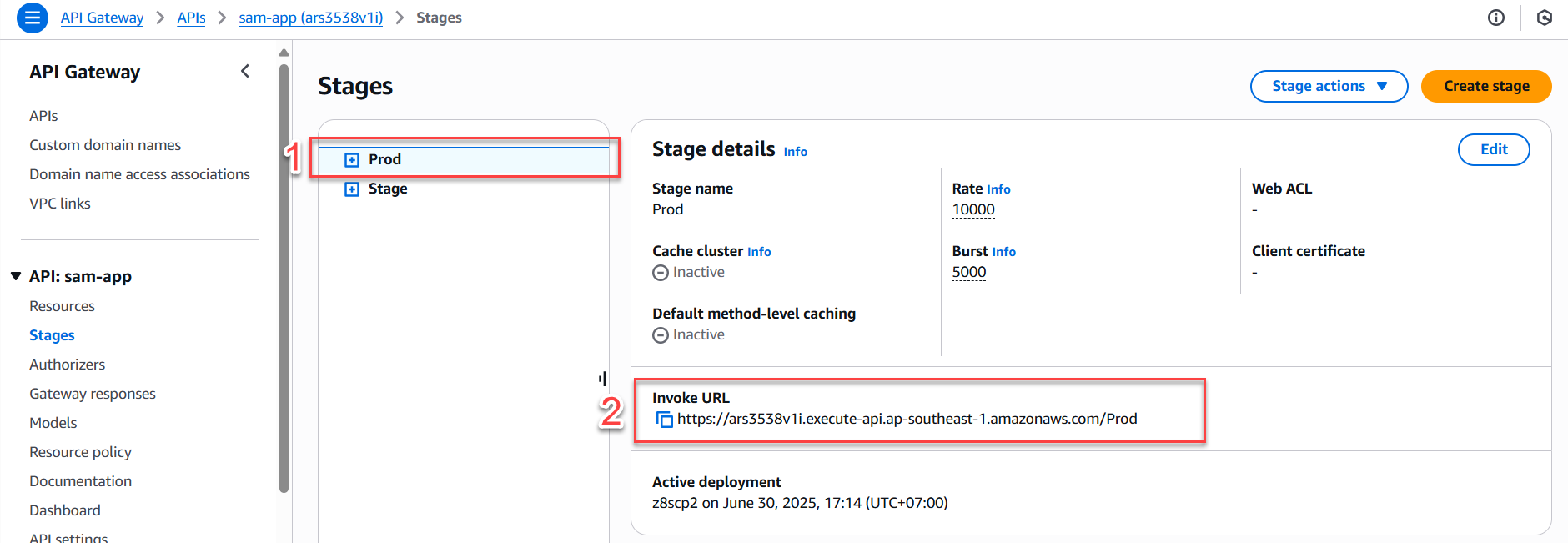Click the sidebar scroll-up arrow
This screenshot has height=543, width=1568.
(284, 52)
